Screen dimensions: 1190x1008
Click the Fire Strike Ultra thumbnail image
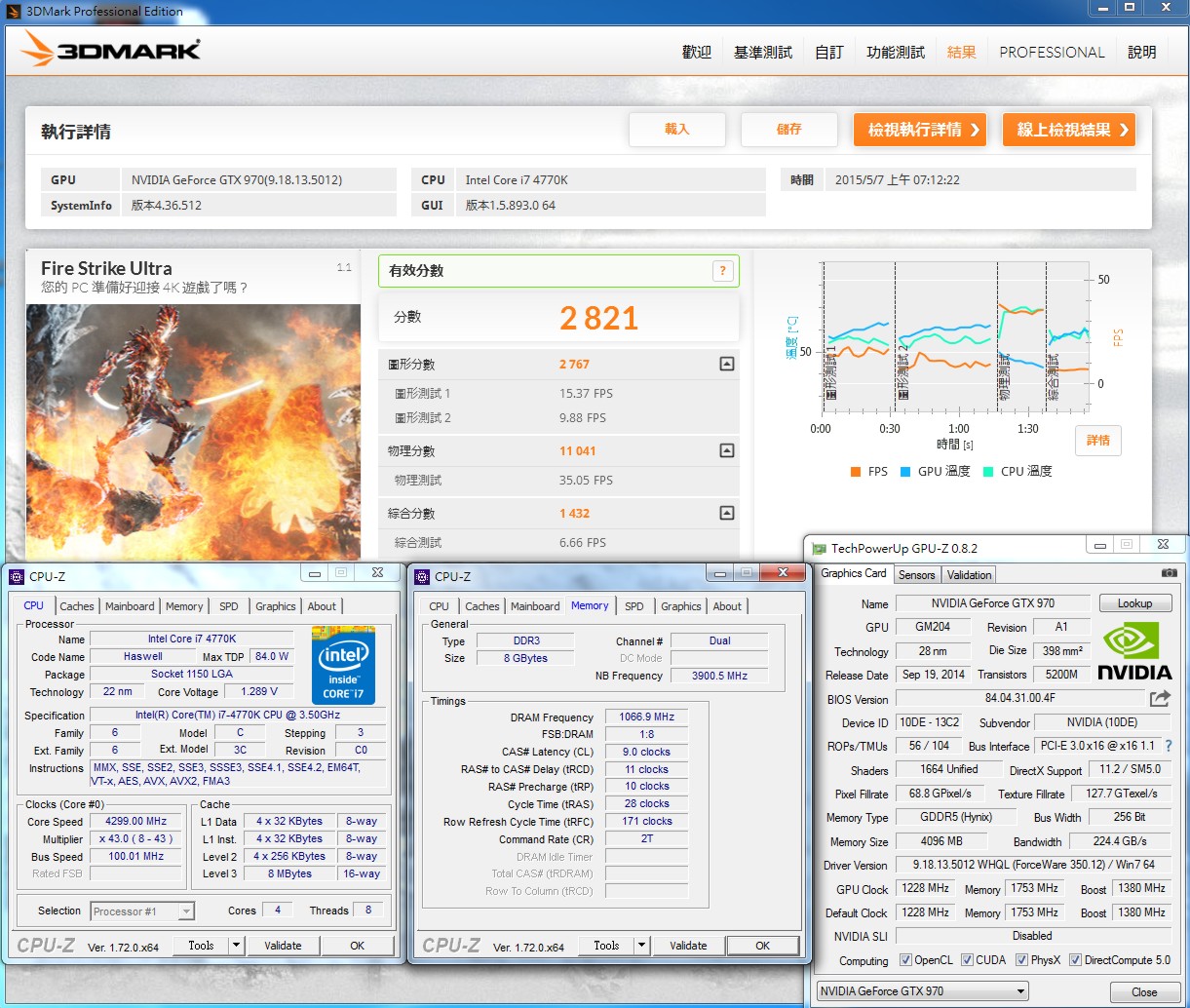click(x=193, y=432)
